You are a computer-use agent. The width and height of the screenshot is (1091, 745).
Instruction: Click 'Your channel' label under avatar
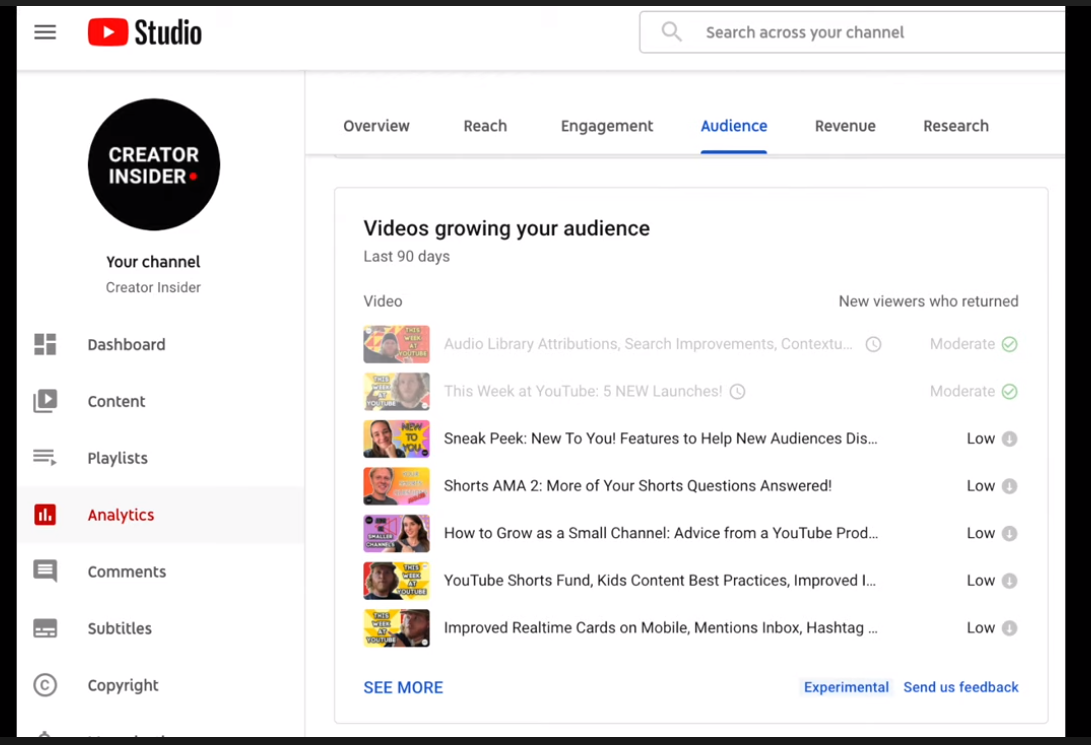(153, 262)
